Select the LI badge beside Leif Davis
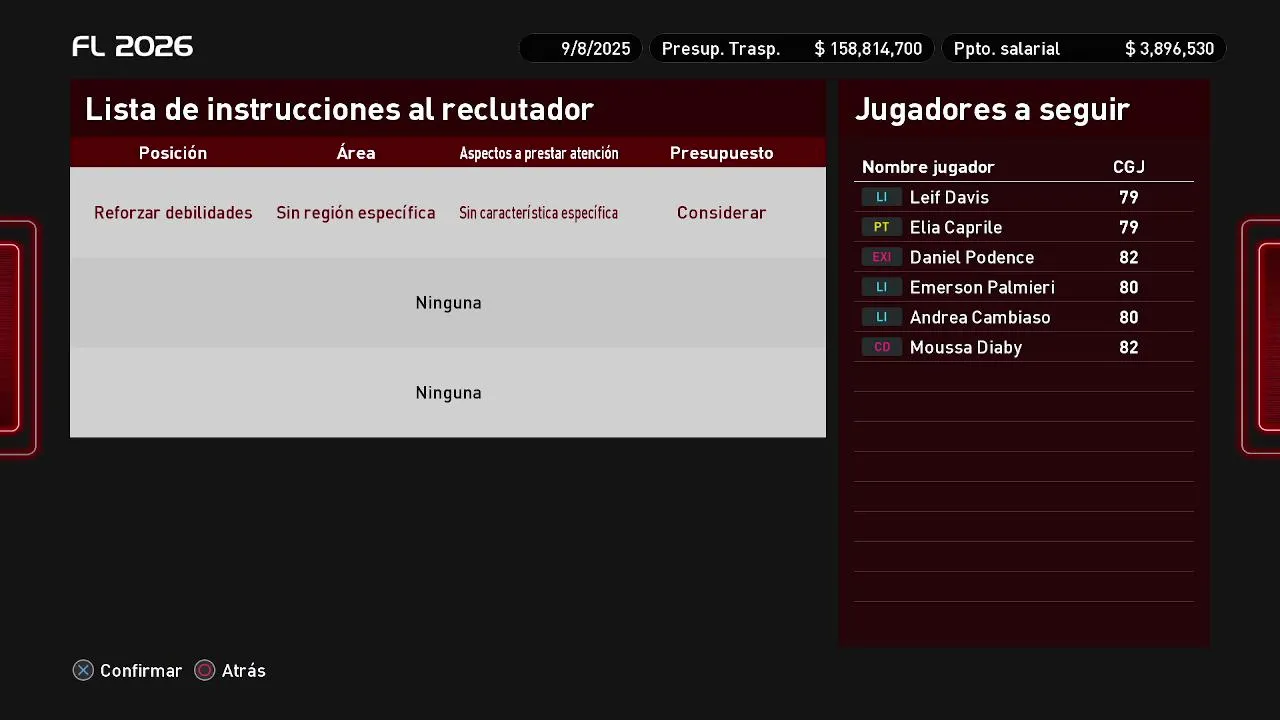Image resolution: width=1280 pixels, height=720 pixels. [881, 197]
